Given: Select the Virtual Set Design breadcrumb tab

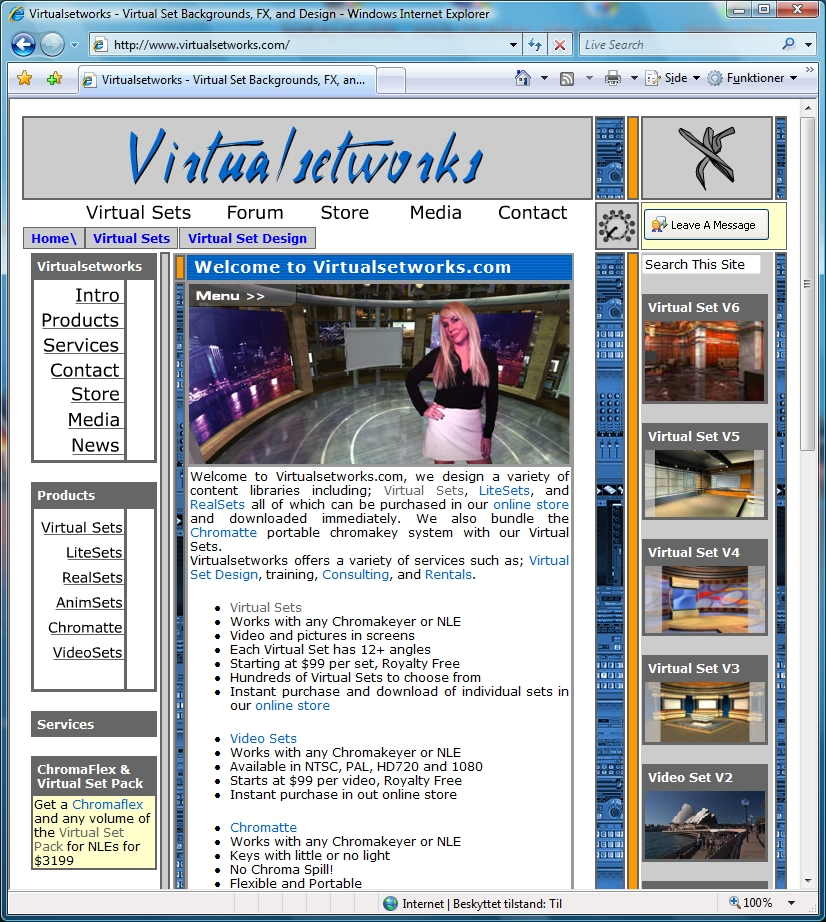Looking at the screenshot, I should (x=248, y=239).
